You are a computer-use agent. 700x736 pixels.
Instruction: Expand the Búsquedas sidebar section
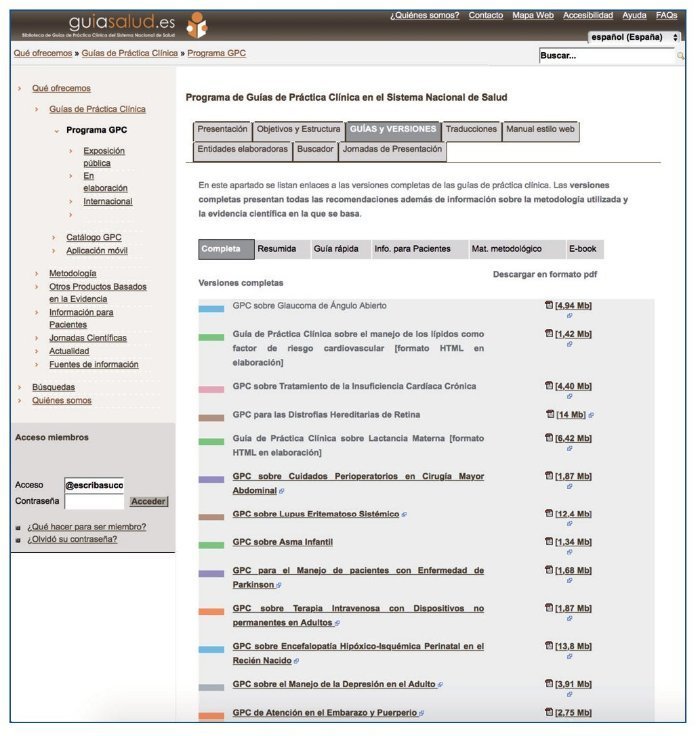20,386
